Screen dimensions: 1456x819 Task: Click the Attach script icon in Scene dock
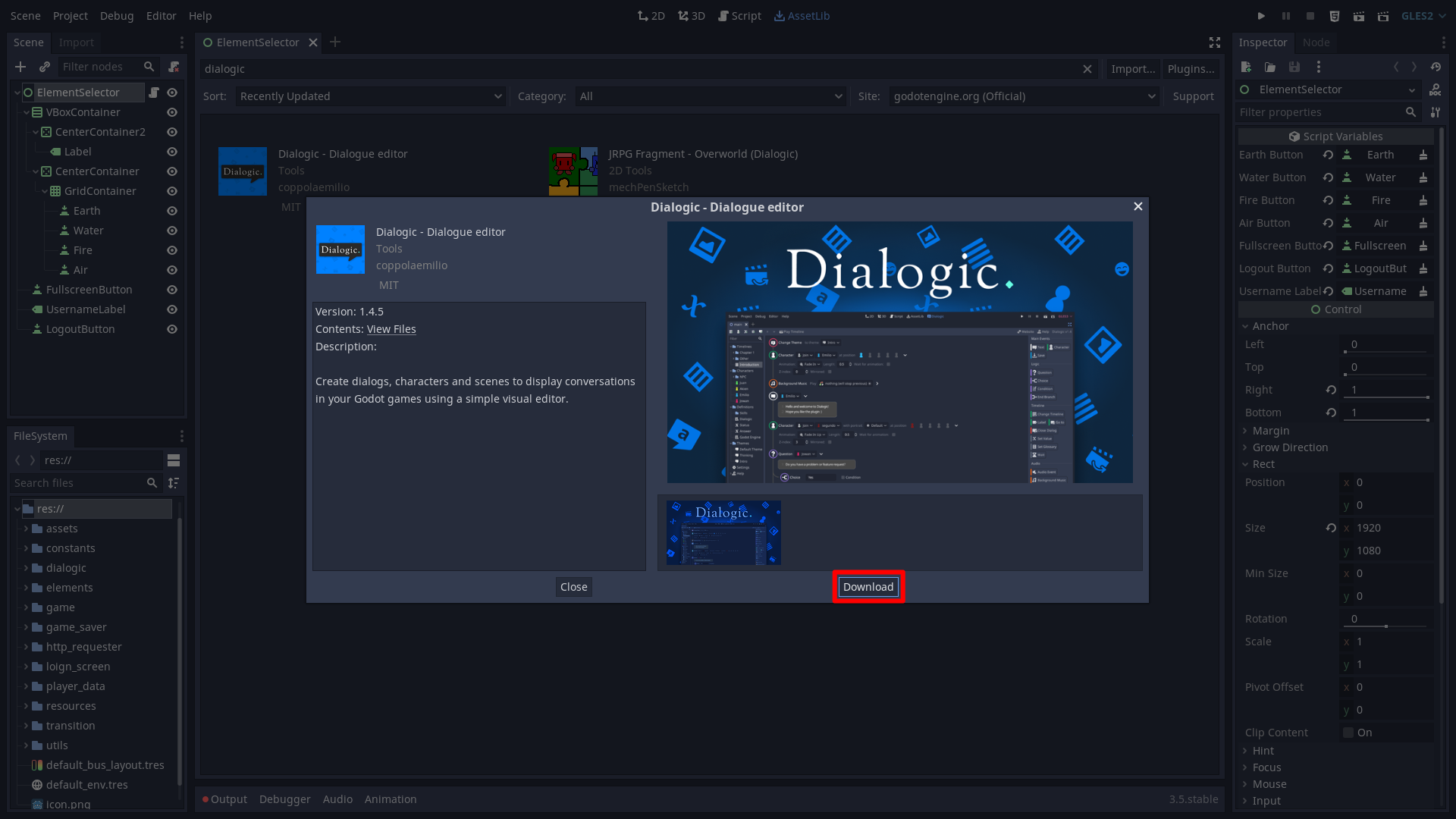point(174,67)
